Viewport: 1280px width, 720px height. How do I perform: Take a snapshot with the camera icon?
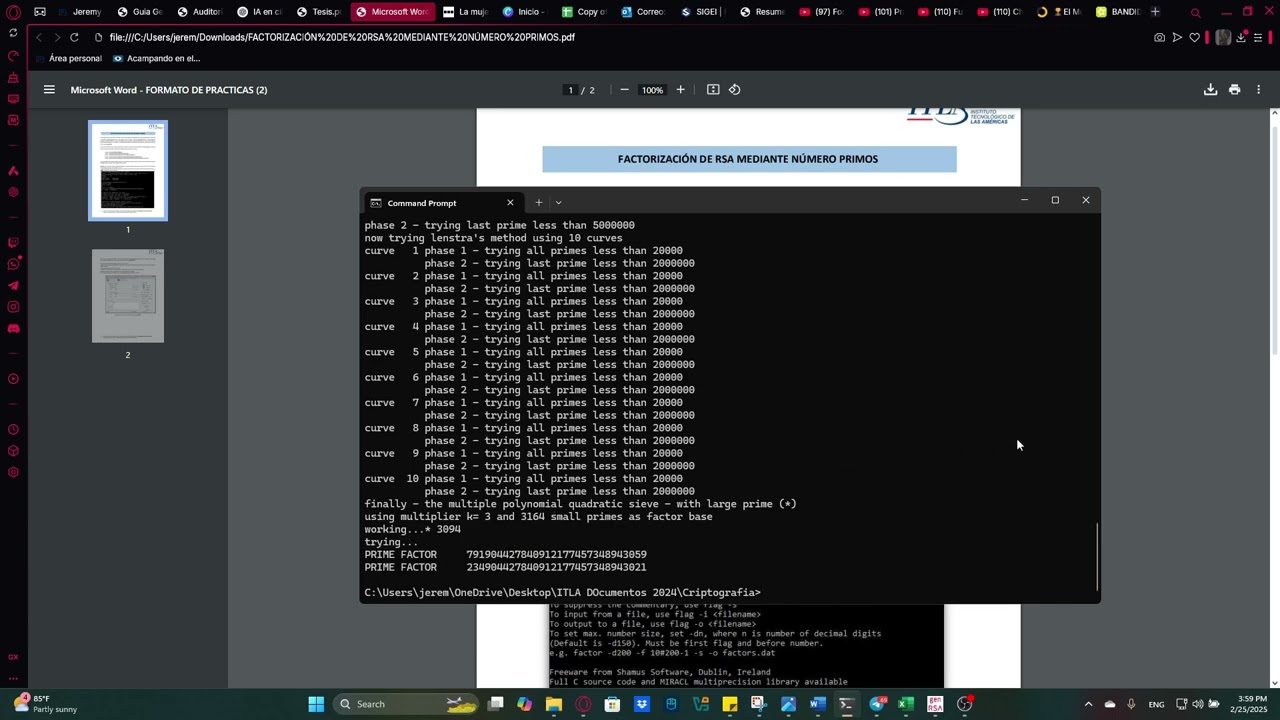point(1159,37)
